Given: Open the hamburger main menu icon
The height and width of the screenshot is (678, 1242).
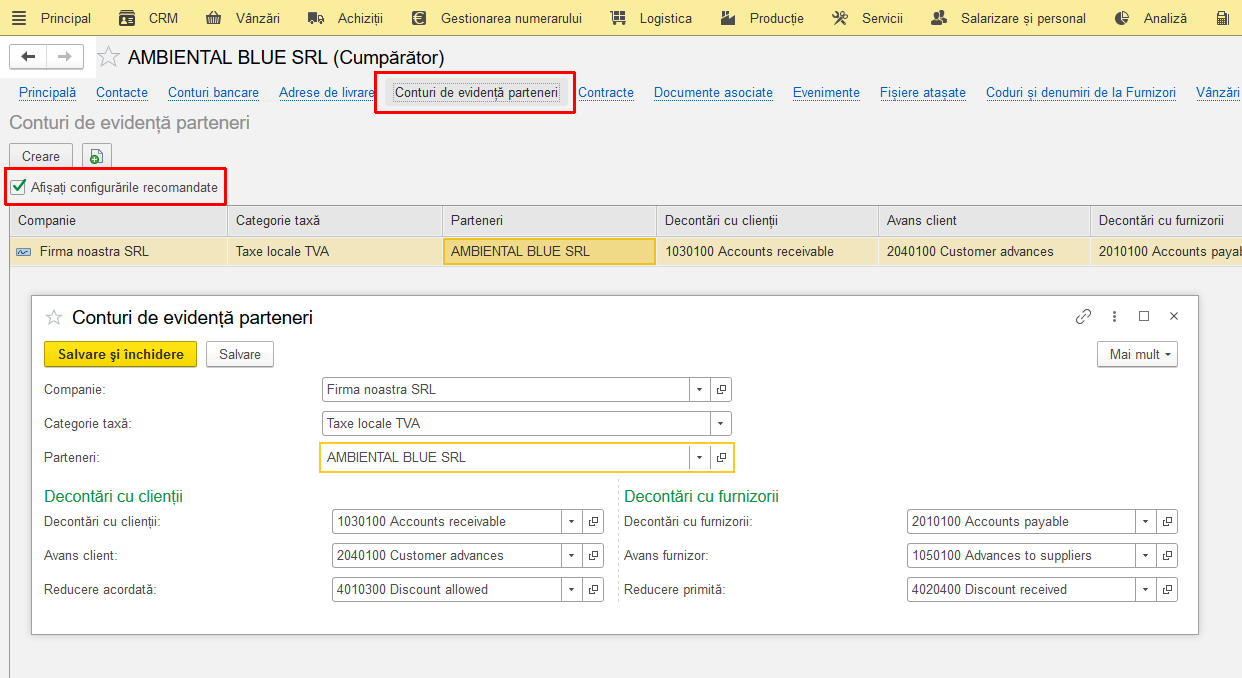Looking at the screenshot, I should pyautogui.click(x=18, y=18).
